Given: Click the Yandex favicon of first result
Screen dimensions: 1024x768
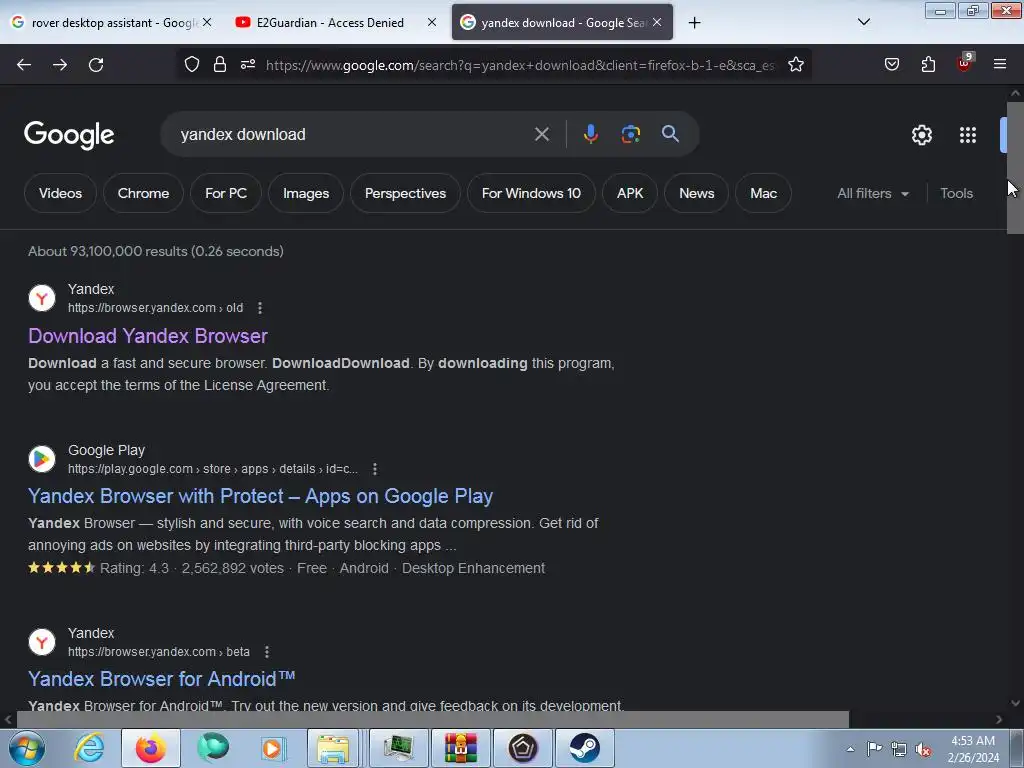Looking at the screenshot, I should click(x=42, y=298).
